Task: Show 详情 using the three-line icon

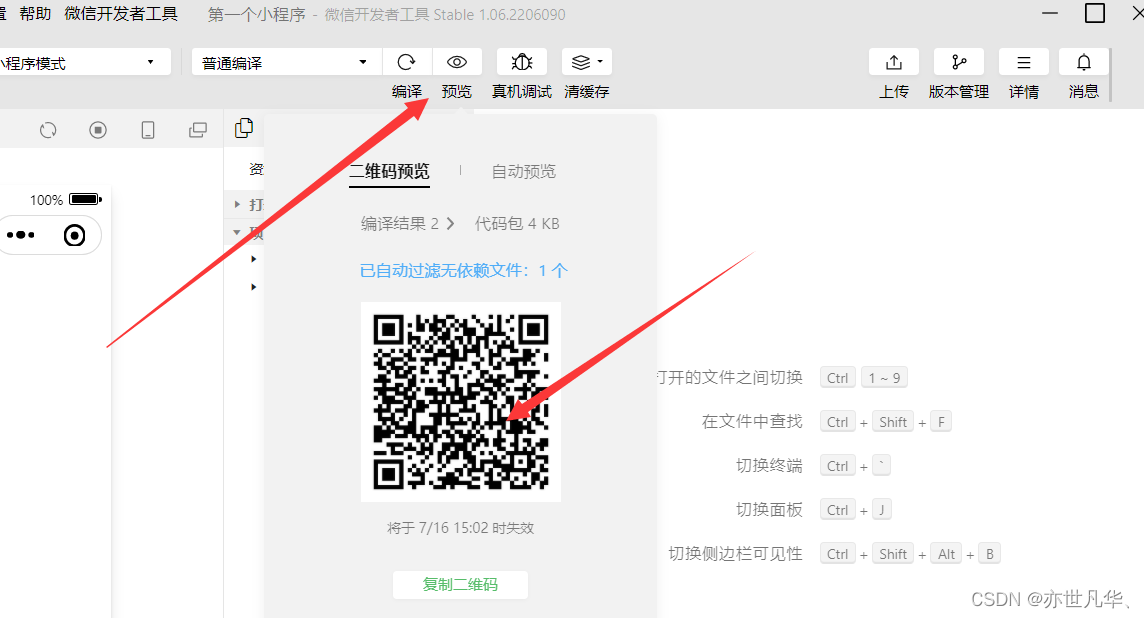Action: pos(1024,62)
